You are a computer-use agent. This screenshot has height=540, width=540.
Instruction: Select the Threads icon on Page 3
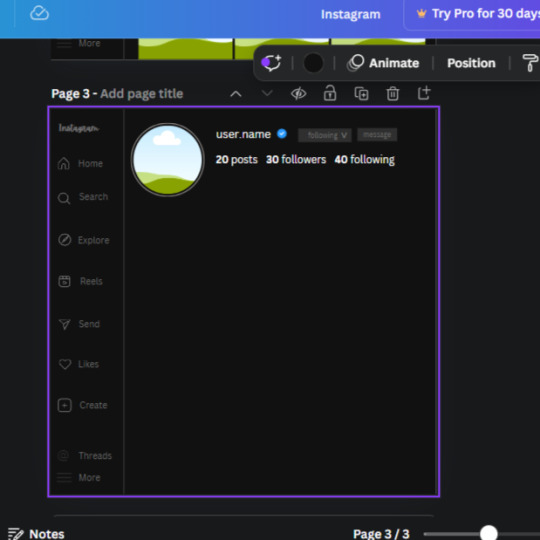(63, 456)
